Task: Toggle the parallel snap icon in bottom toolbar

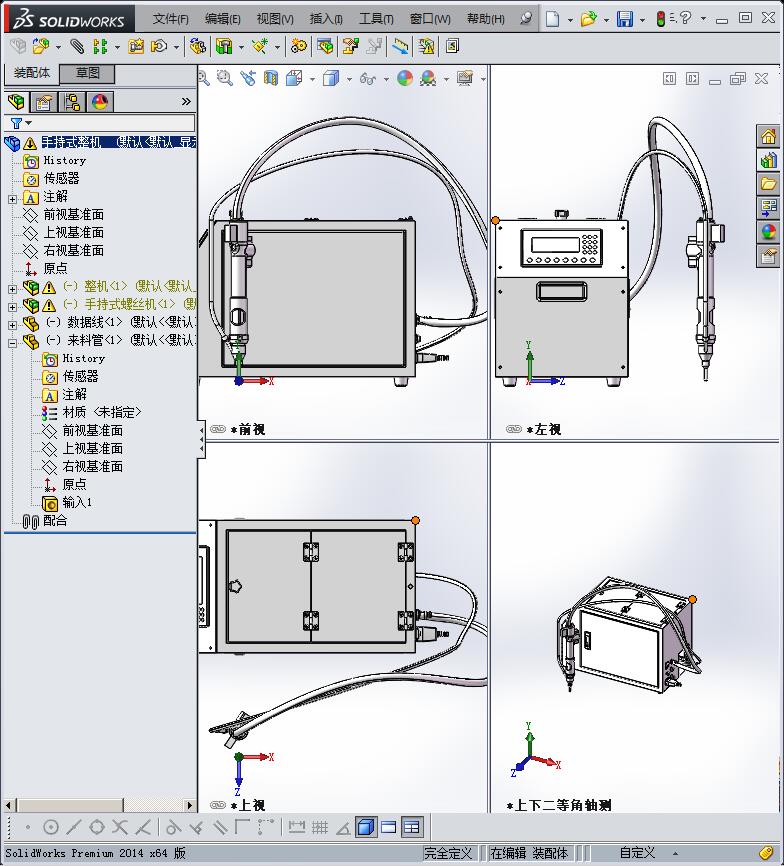Action: 220,827
